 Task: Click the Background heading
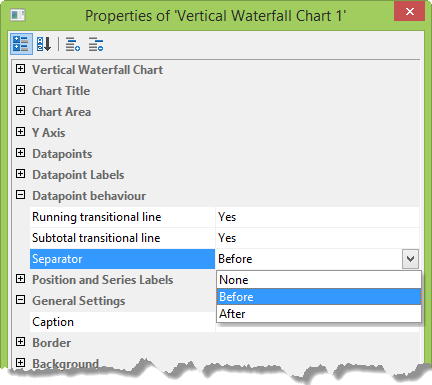pos(66,363)
